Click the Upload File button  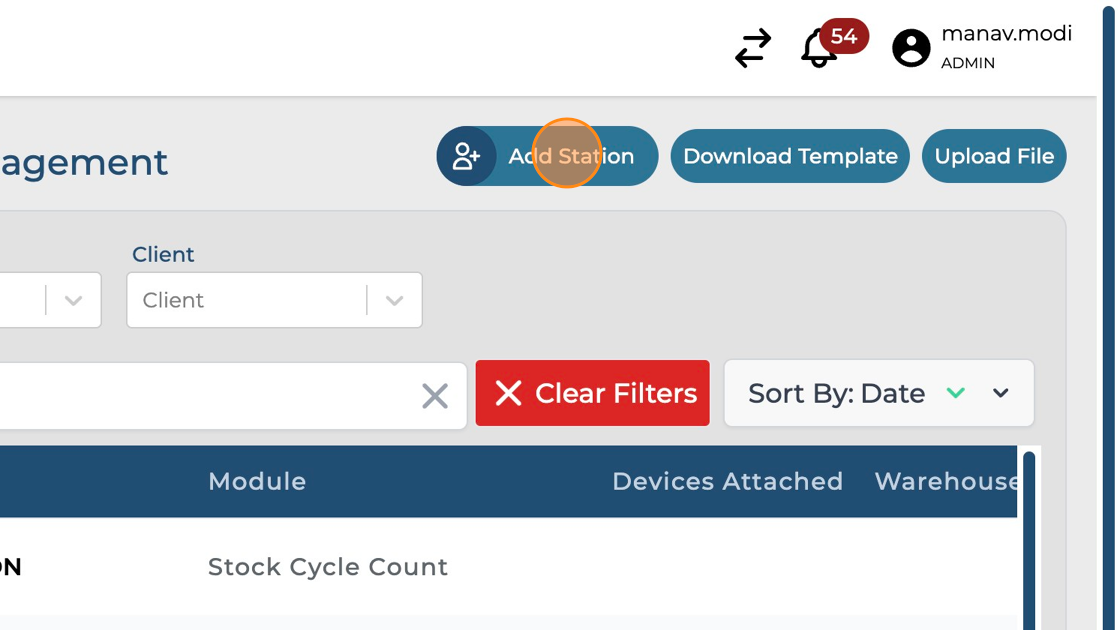[994, 156]
